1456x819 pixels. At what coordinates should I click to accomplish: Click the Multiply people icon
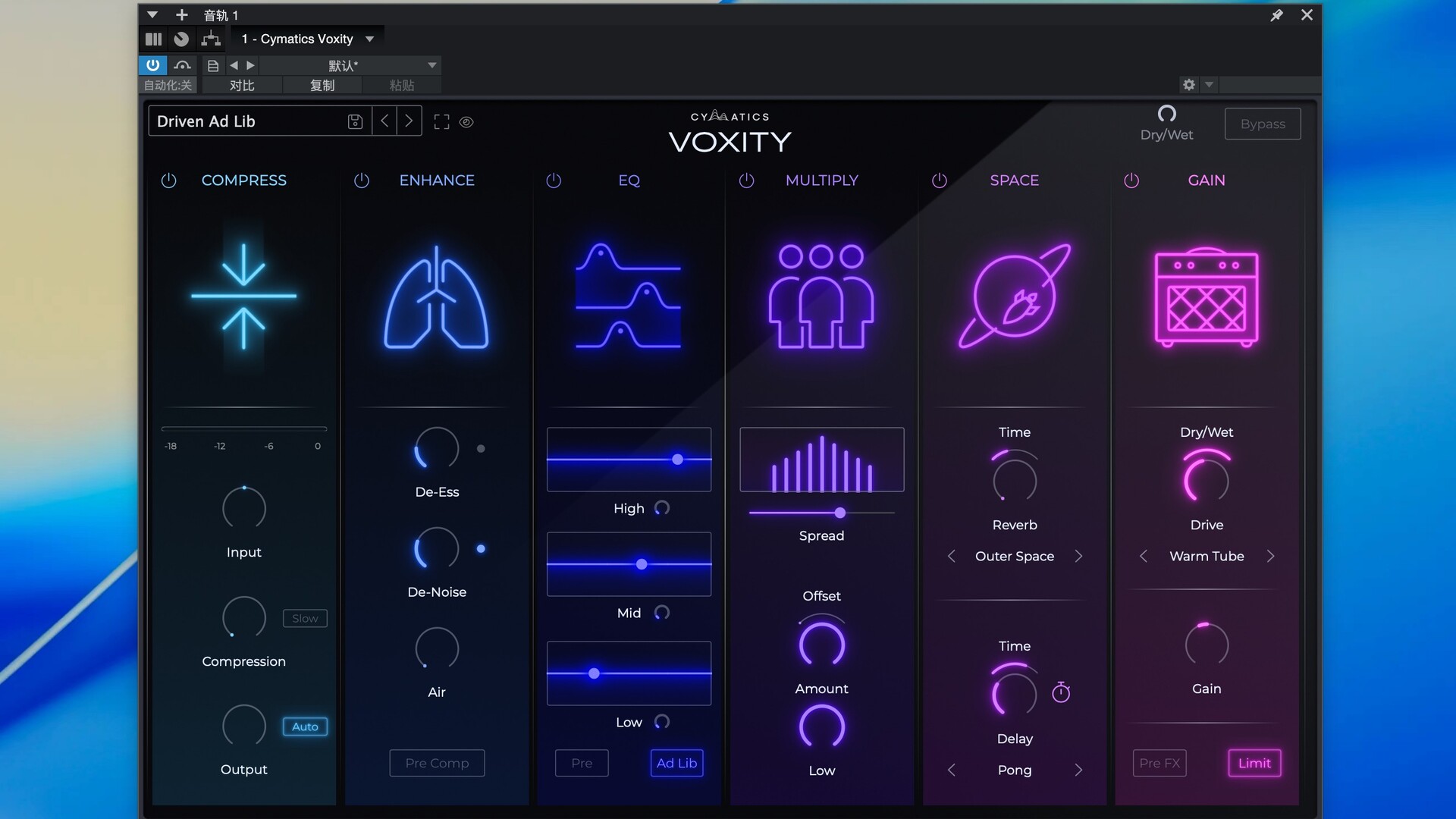point(821,297)
